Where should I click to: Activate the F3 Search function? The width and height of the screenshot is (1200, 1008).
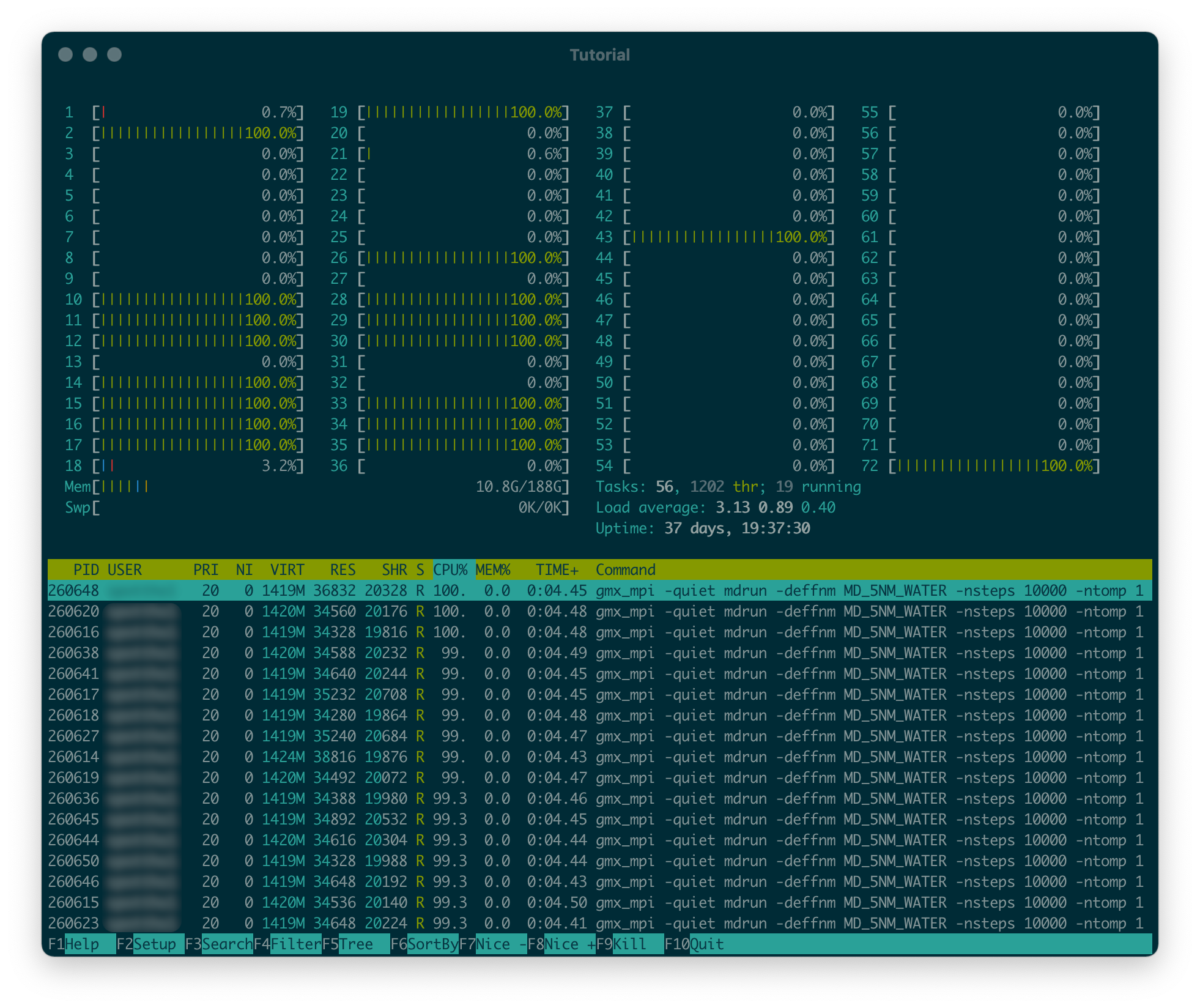(x=226, y=944)
